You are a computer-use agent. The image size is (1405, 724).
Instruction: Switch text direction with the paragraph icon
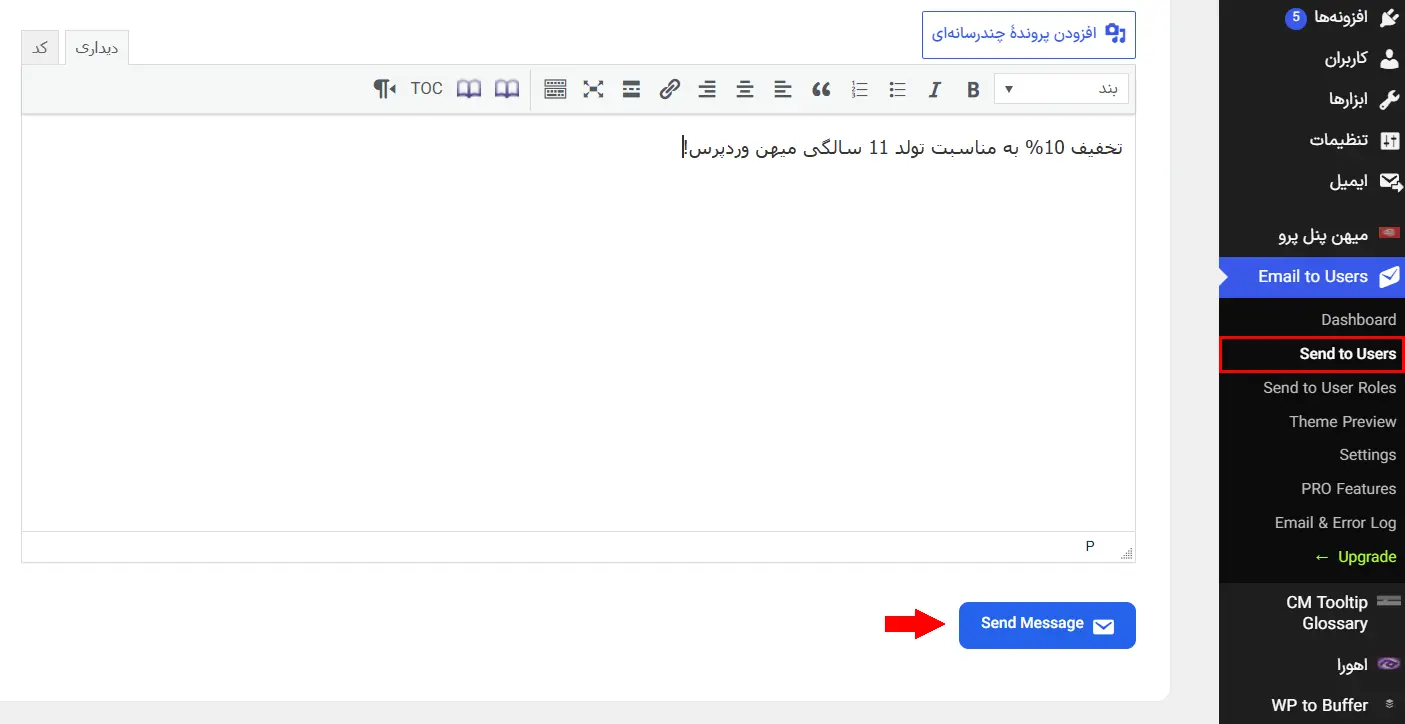point(385,90)
